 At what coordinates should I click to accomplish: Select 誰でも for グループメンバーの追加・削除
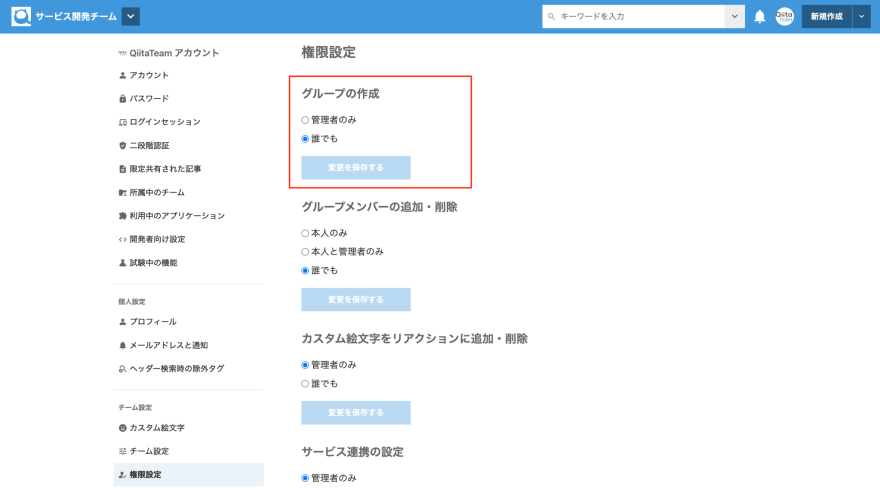305,271
